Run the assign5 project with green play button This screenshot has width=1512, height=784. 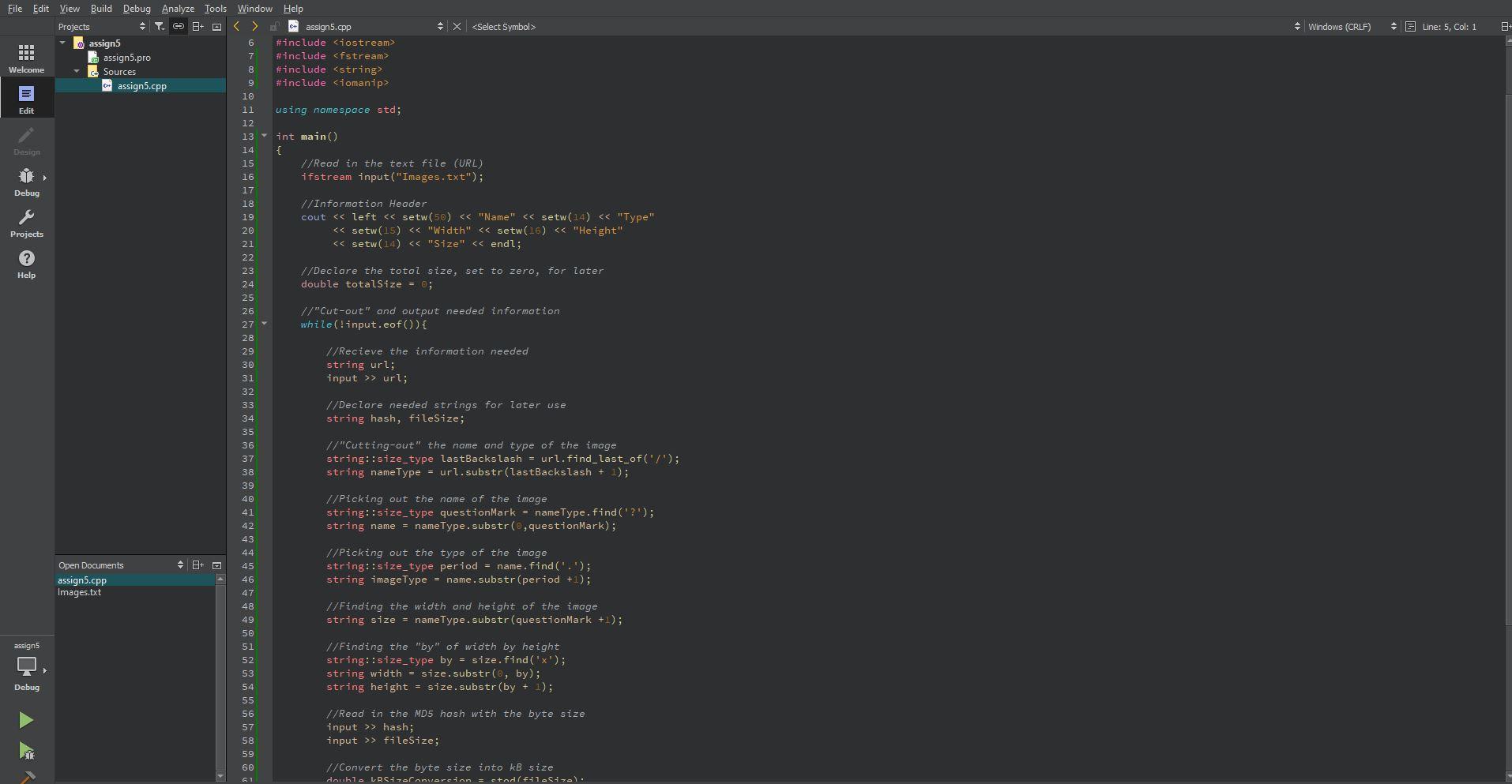(26, 719)
